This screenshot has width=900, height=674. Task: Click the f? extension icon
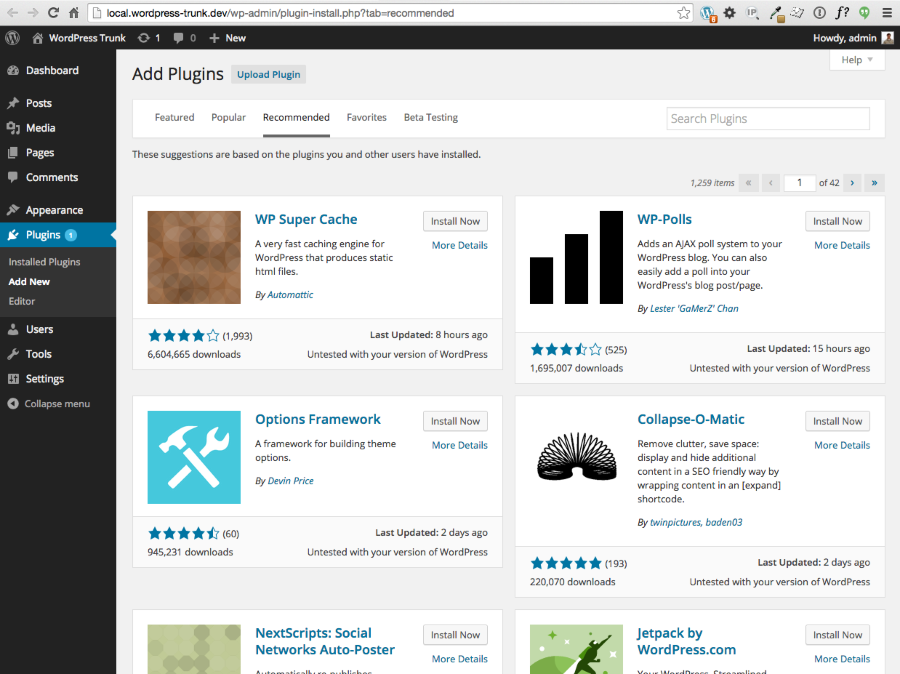(841, 13)
